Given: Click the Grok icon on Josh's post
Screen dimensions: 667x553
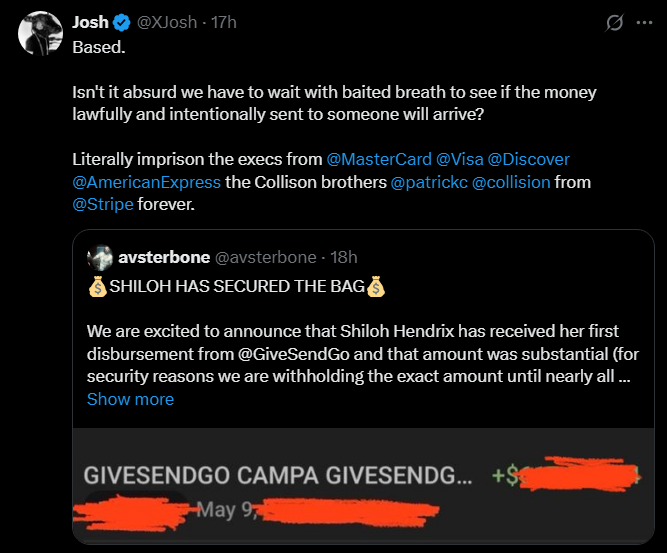Looking at the screenshot, I should click(615, 23).
